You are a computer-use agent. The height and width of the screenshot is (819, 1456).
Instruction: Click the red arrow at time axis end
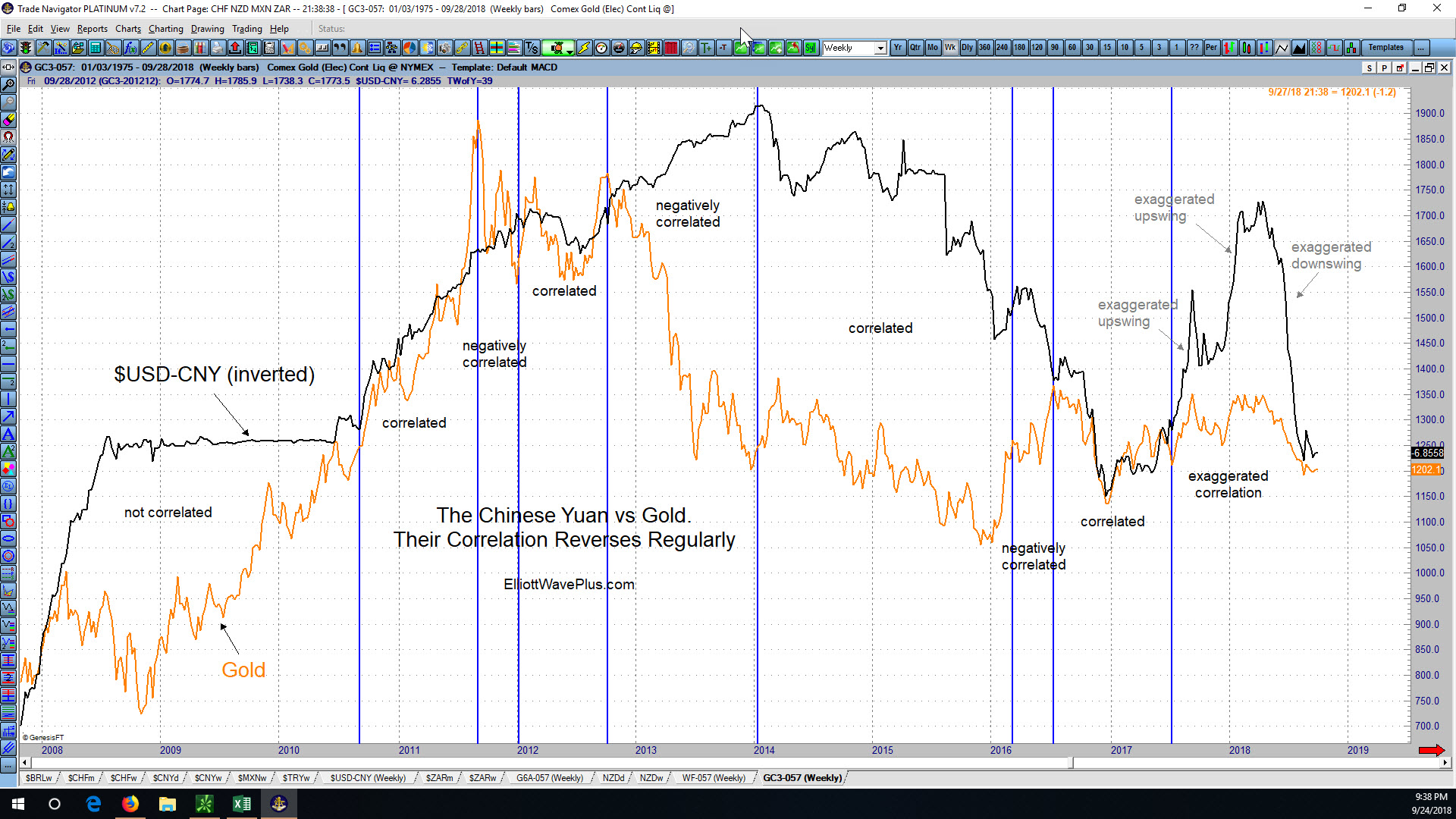click(1432, 750)
